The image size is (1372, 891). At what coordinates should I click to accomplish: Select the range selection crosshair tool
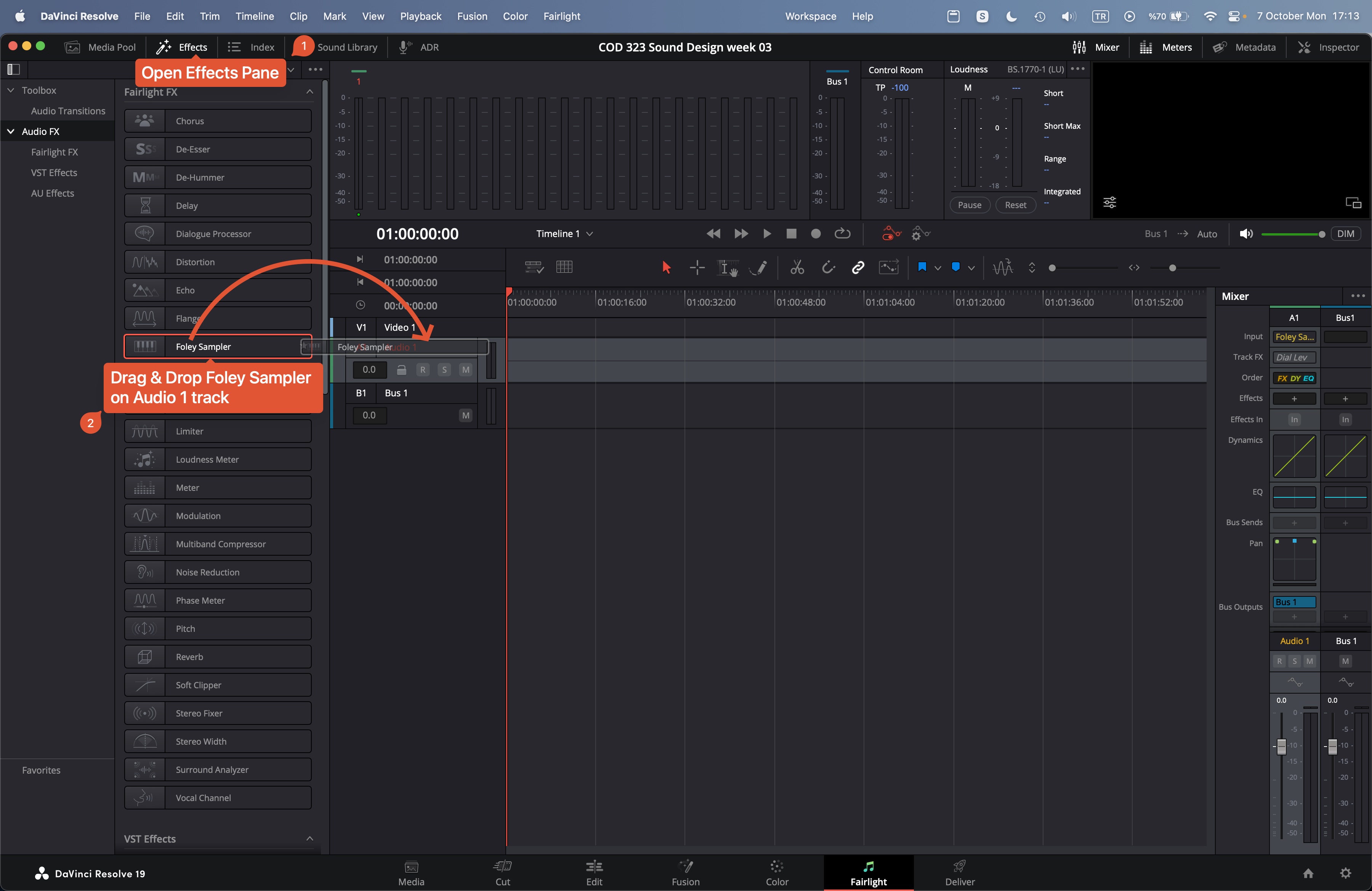pyautogui.click(x=697, y=268)
